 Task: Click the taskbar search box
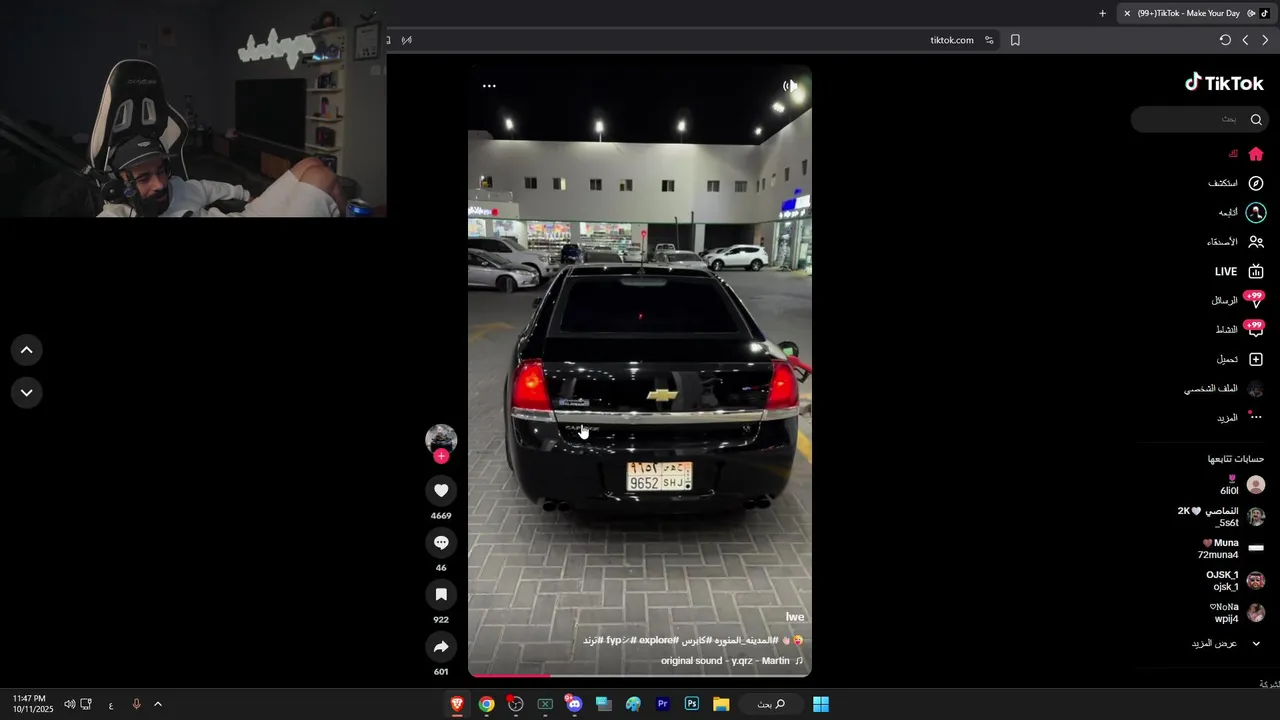coord(770,704)
